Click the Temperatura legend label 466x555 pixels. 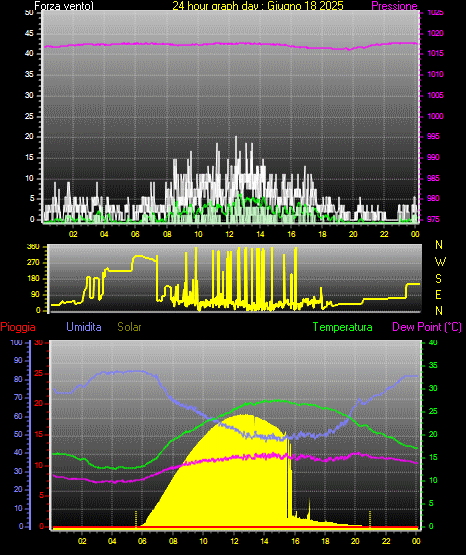343,327
